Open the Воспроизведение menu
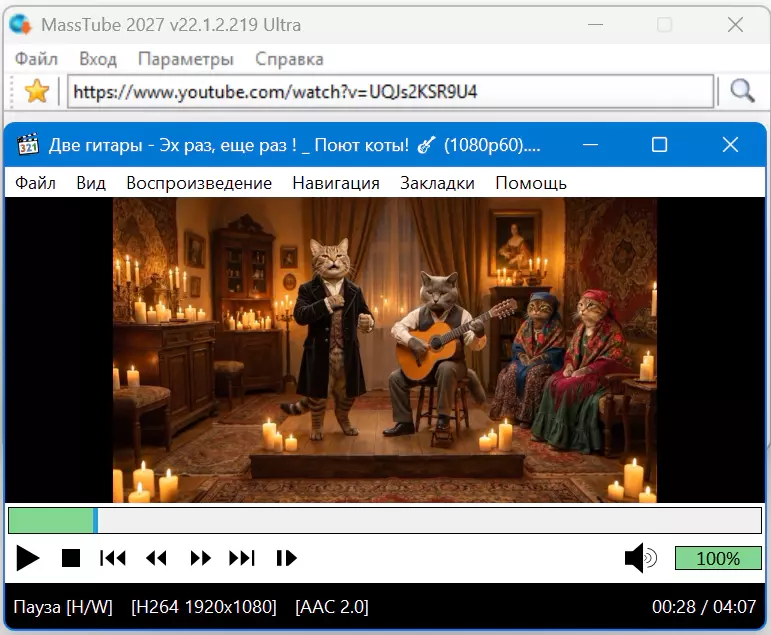 point(199,183)
